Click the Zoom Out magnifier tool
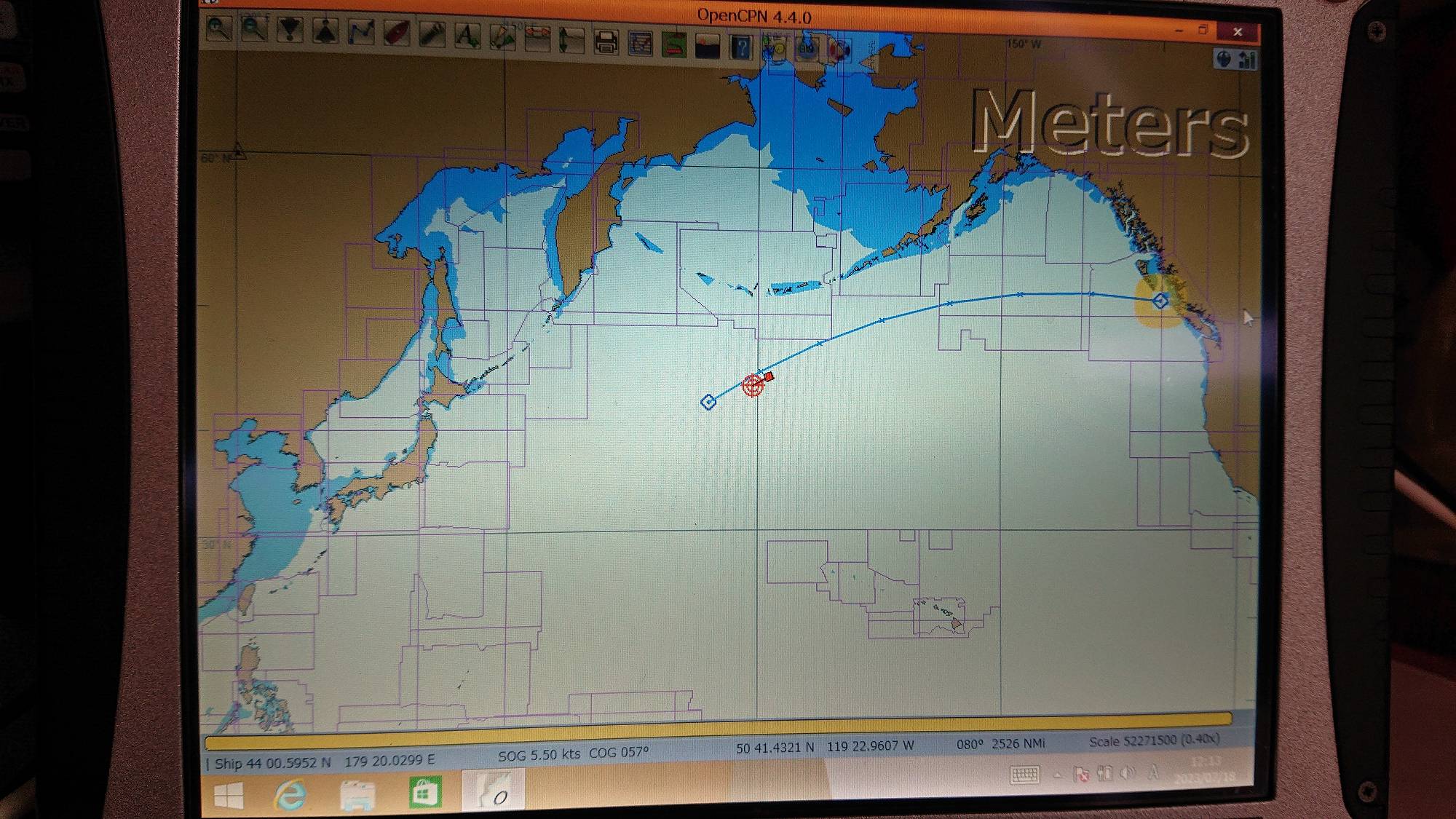1456x819 pixels. coord(254,29)
